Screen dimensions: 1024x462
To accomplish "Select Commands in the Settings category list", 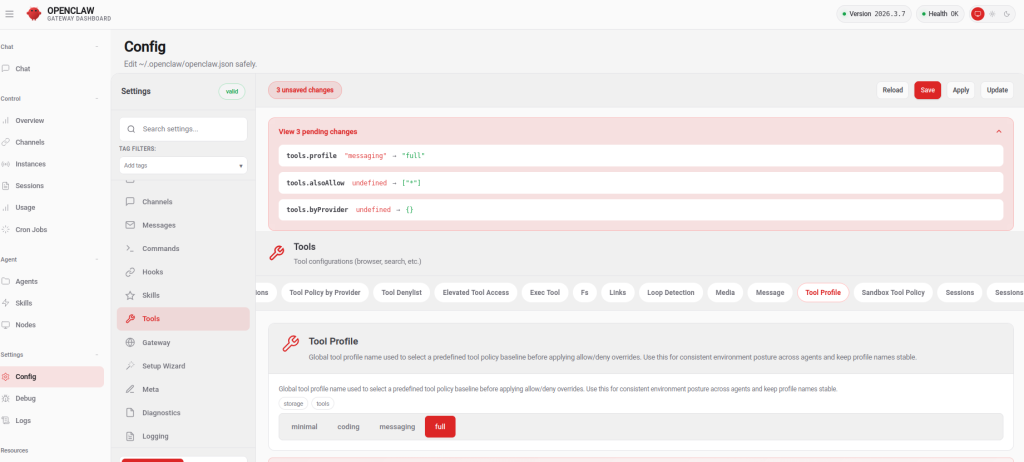I will 184,249.
